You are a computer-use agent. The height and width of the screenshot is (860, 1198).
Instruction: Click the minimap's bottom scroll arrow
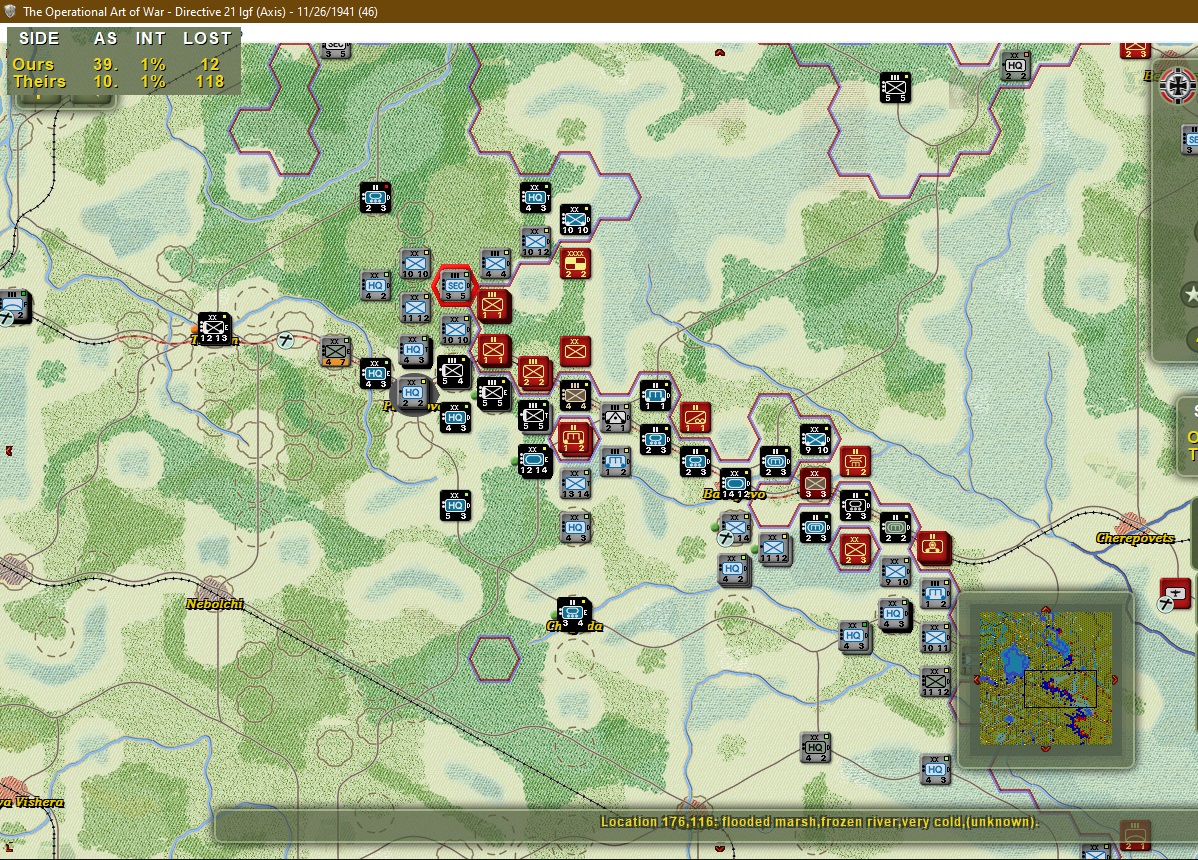coord(1045,748)
